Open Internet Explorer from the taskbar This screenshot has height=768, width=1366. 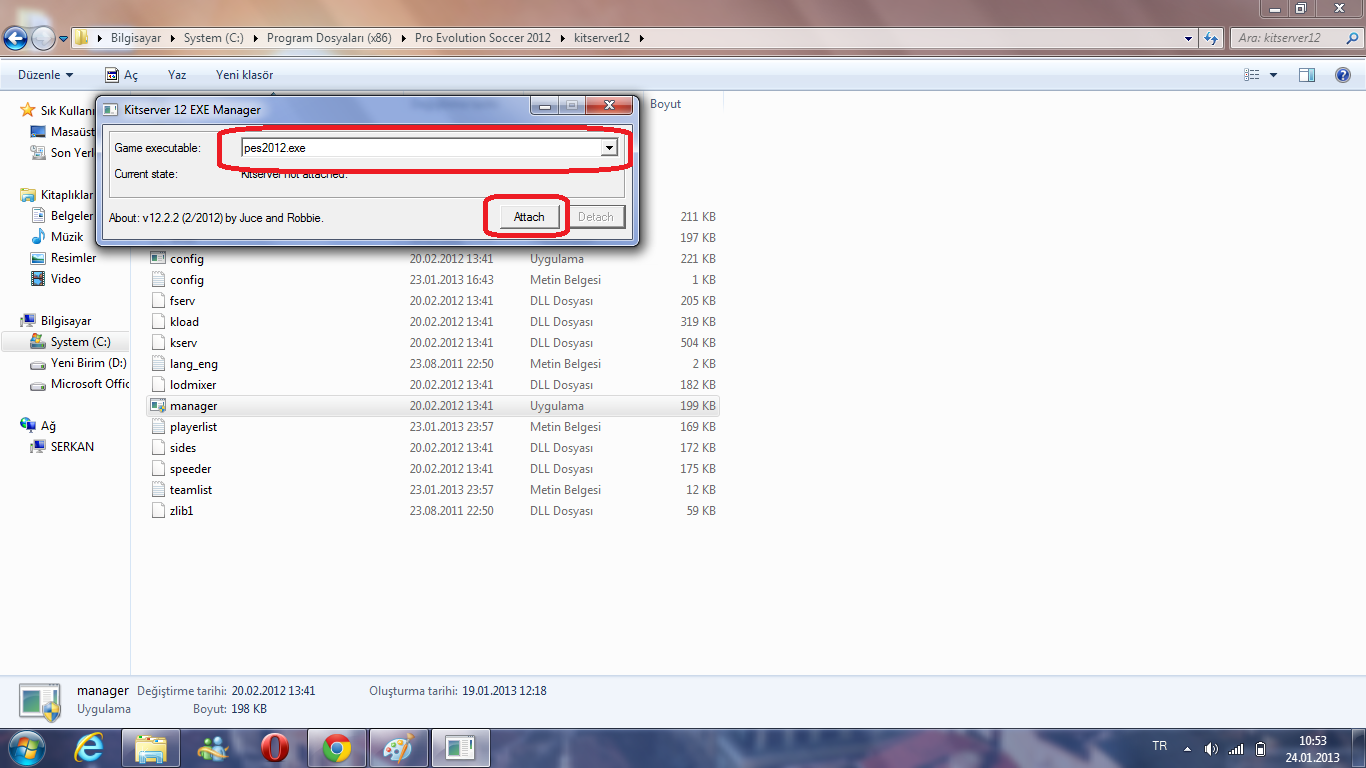[89, 748]
